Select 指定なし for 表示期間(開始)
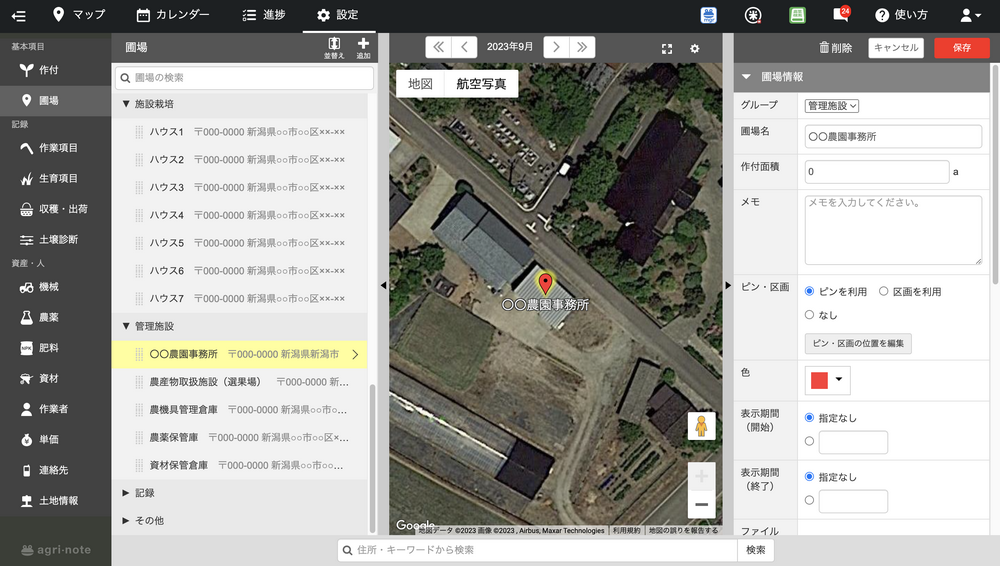This screenshot has width=1000, height=566. [810, 418]
